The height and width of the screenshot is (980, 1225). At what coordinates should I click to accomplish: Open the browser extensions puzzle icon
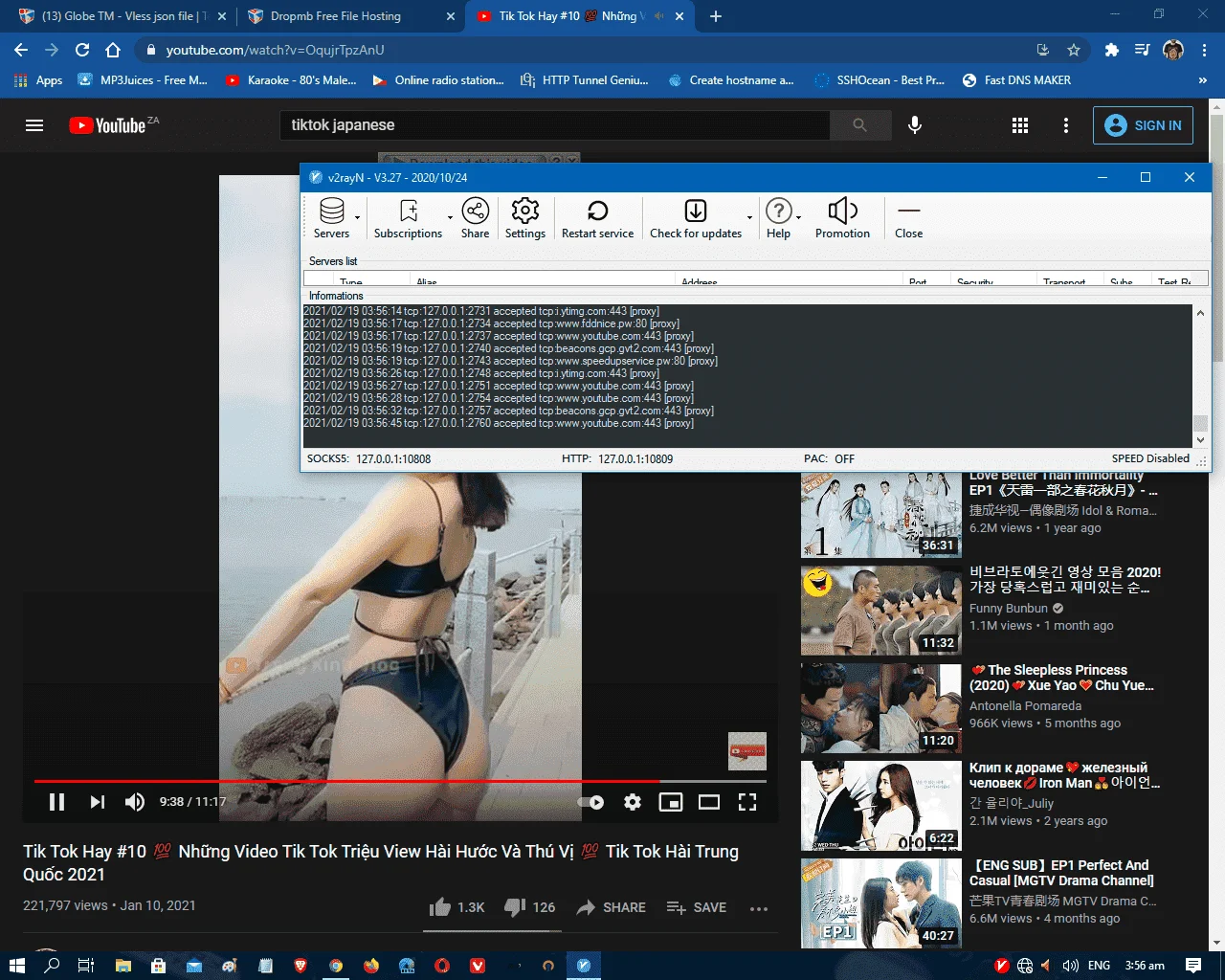1111,50
